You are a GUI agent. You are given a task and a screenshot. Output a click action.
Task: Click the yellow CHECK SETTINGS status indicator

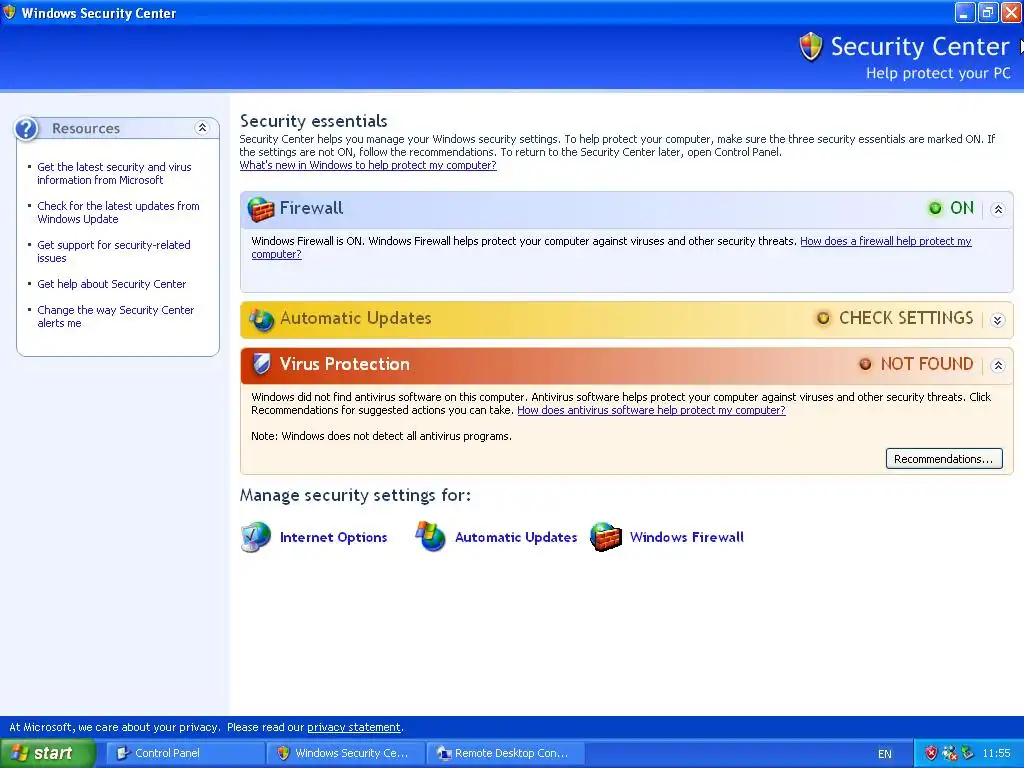(823, 318)
